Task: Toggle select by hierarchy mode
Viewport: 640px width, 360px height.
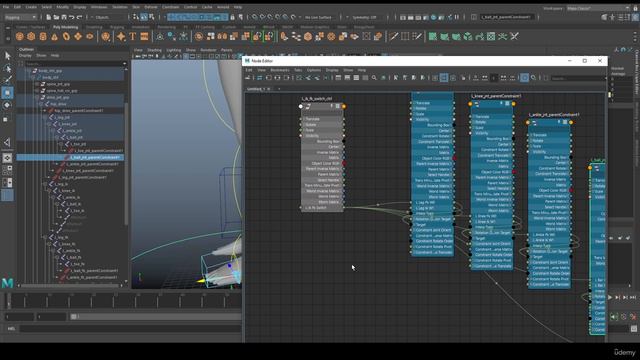Action: (136, 17)
